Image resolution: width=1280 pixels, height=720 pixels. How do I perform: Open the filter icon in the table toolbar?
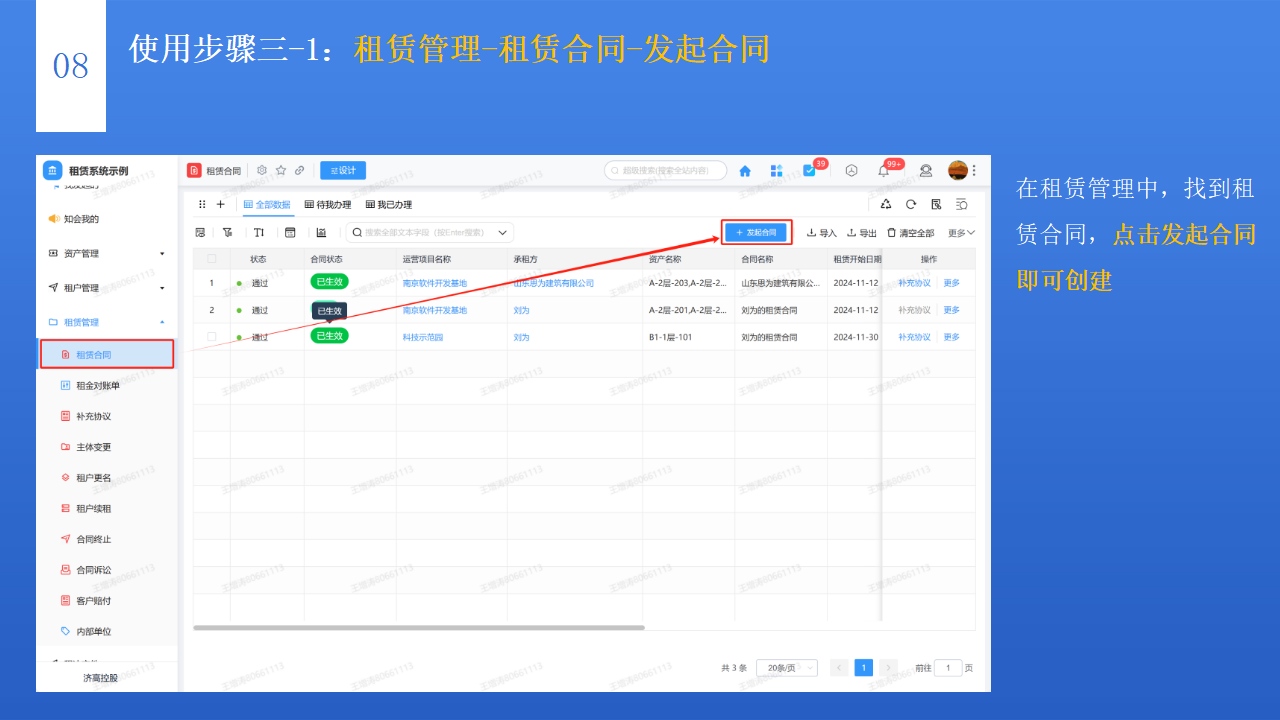(229, 232)
